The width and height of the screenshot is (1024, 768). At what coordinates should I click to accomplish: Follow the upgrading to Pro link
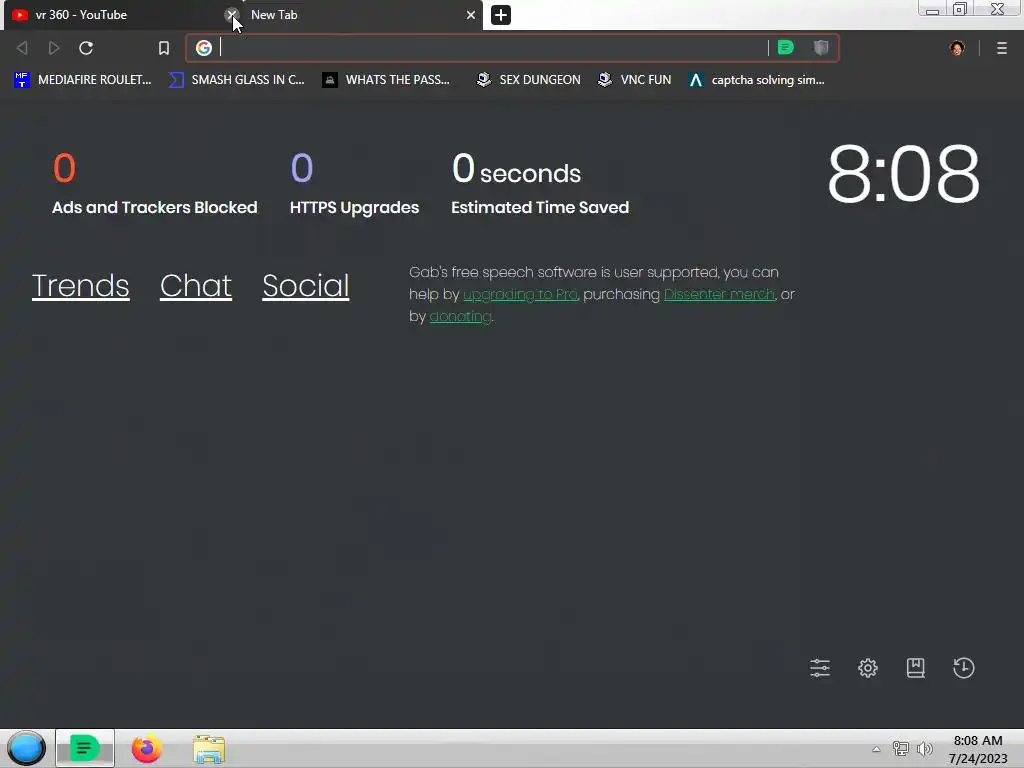[520, 295]
